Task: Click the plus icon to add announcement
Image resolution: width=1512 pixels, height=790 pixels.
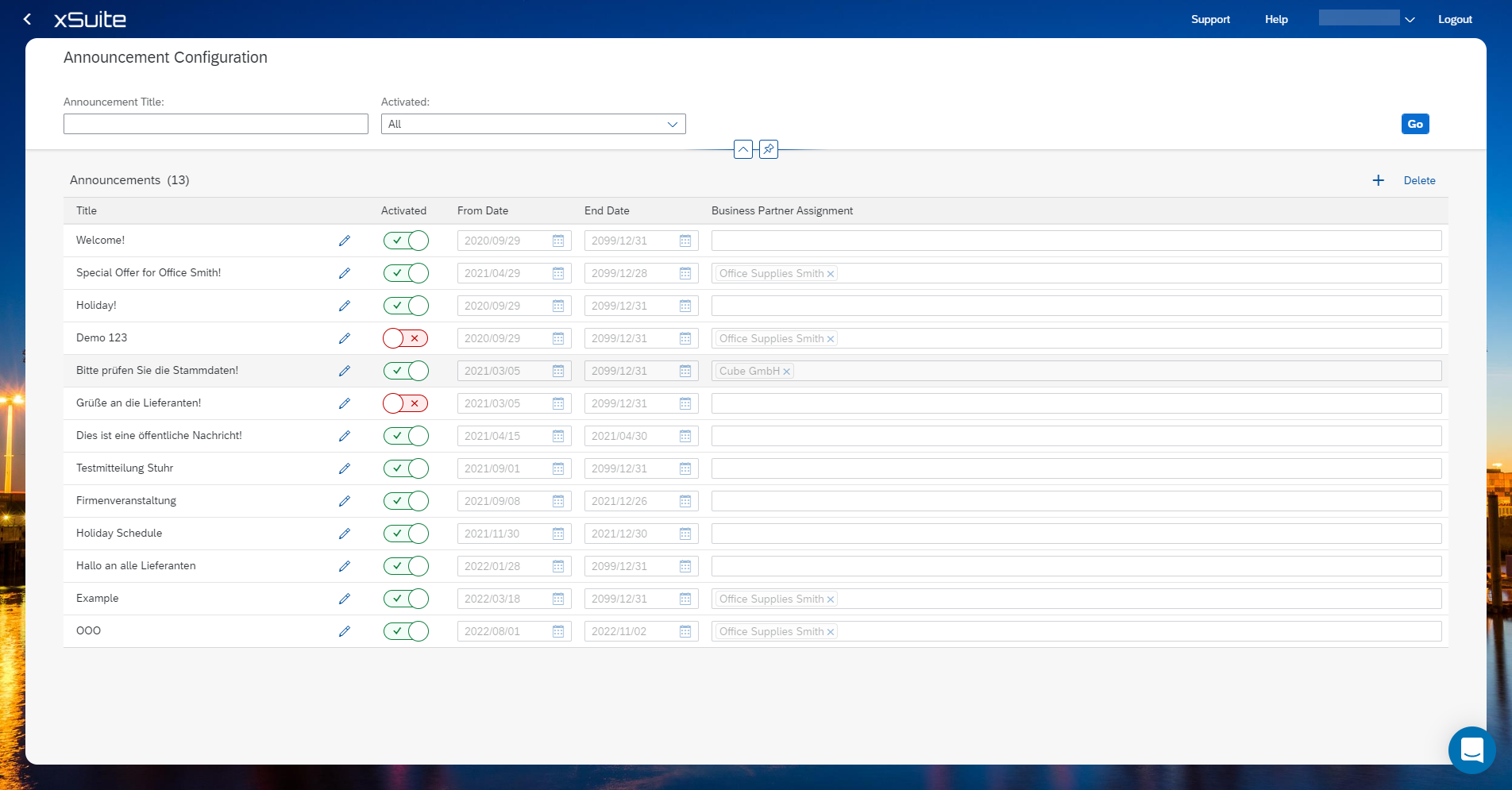Action: point(1379,180)
